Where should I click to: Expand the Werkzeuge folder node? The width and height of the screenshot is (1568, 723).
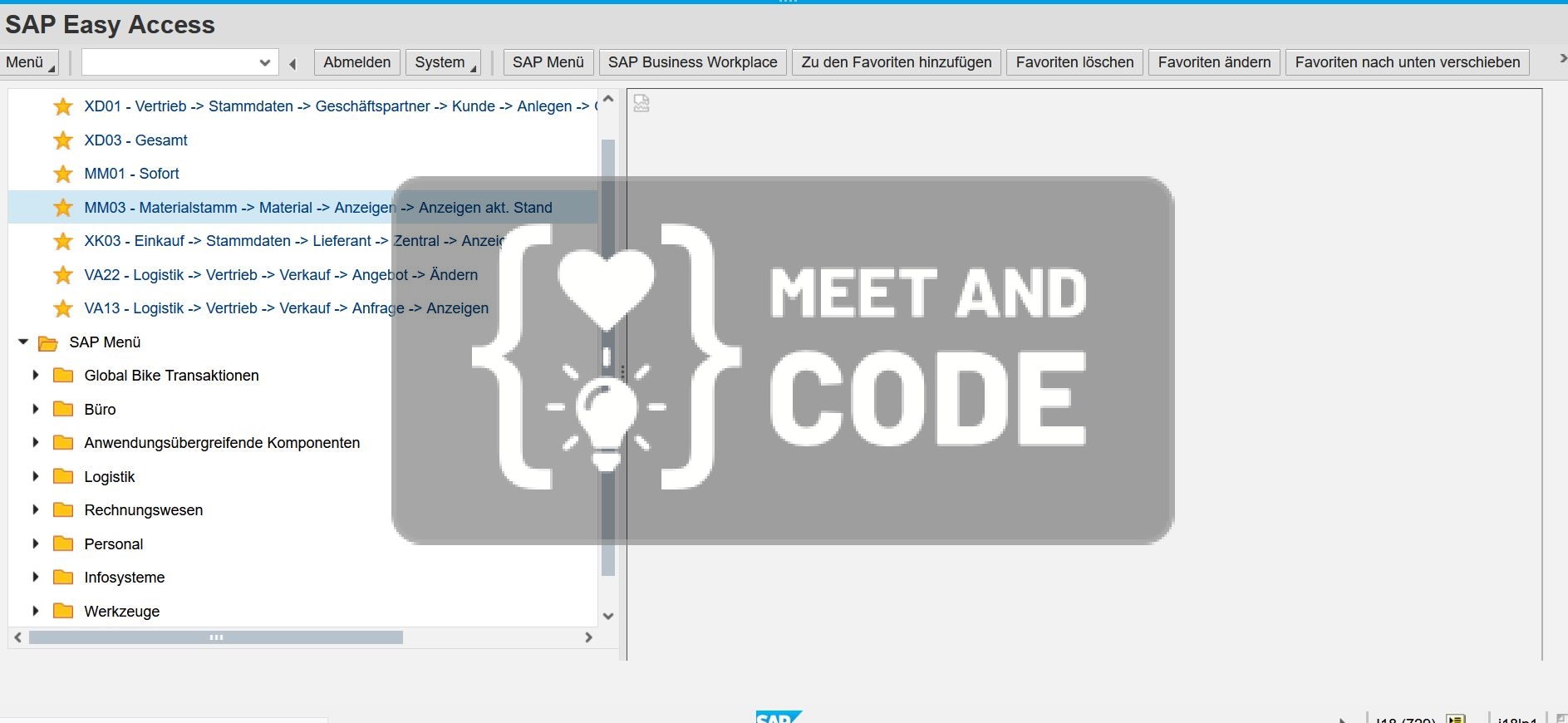click(x=36, y=611)
